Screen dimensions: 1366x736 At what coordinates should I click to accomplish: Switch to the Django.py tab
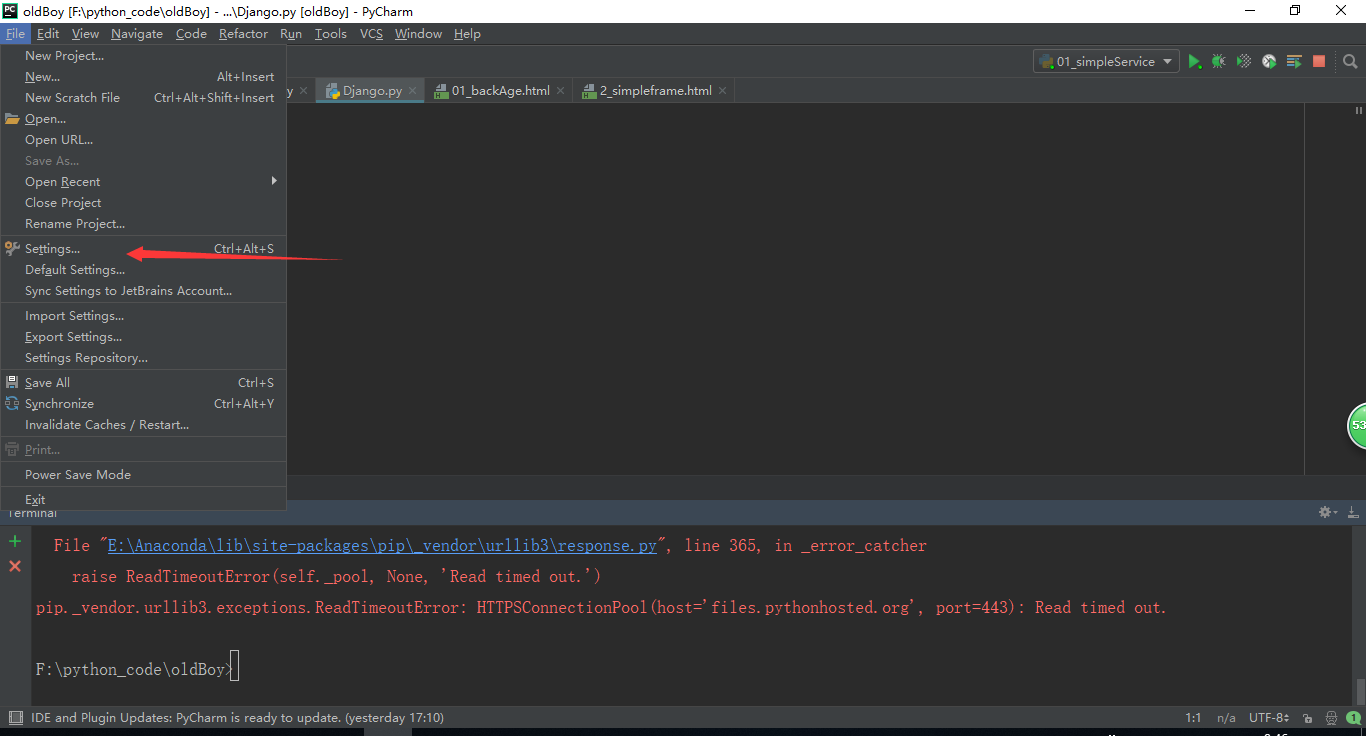372,91
